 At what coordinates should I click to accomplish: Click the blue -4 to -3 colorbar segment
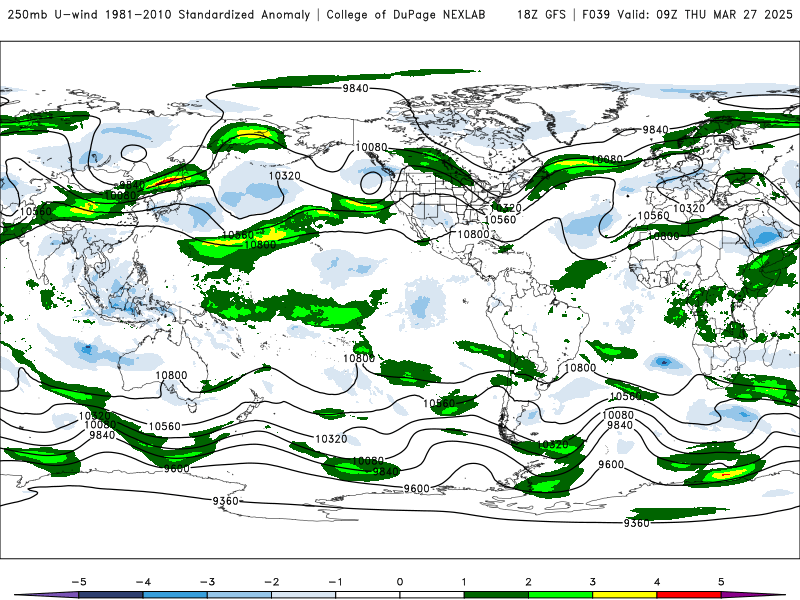175,595
